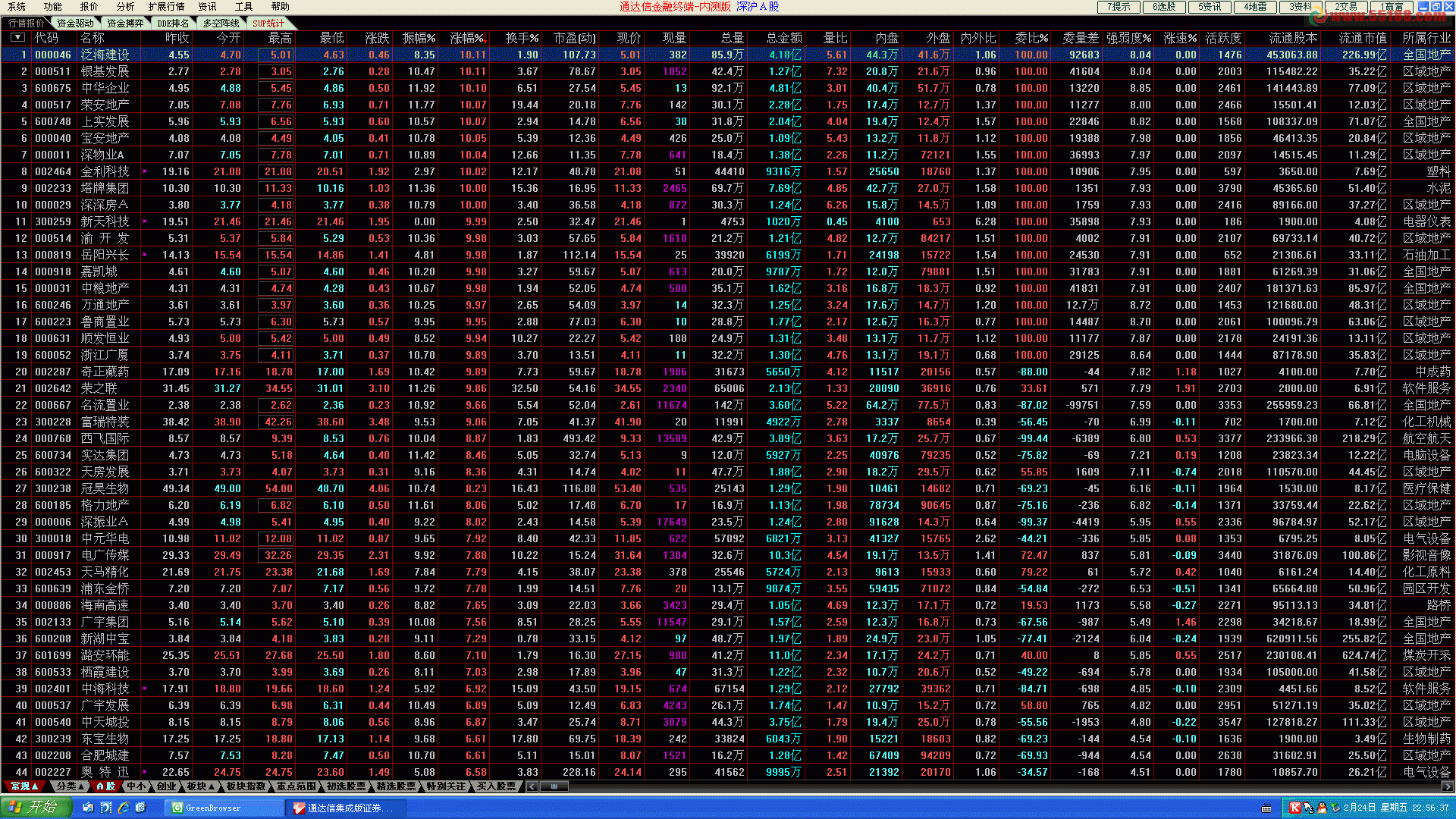The width and height of the screenshot is (1456, 819).
Task: Launch Internet Explorer from quick launch
Action: coord(123,808)
